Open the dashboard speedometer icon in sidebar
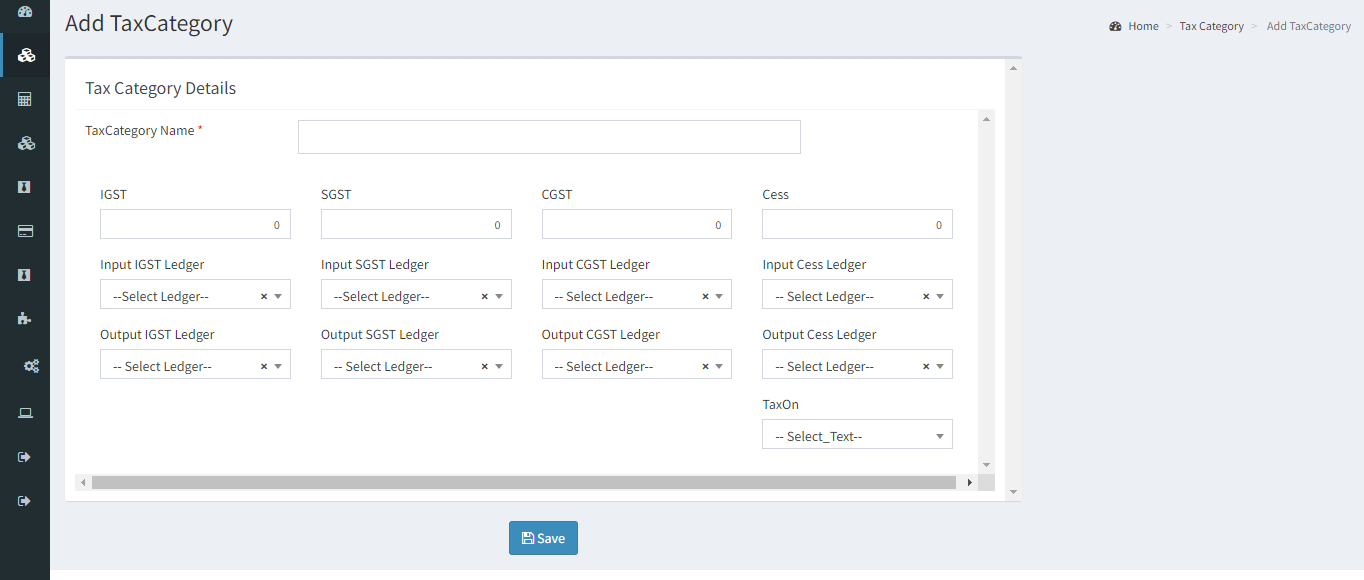Viewport: 1364px width, 580px height. coord(25,12)
